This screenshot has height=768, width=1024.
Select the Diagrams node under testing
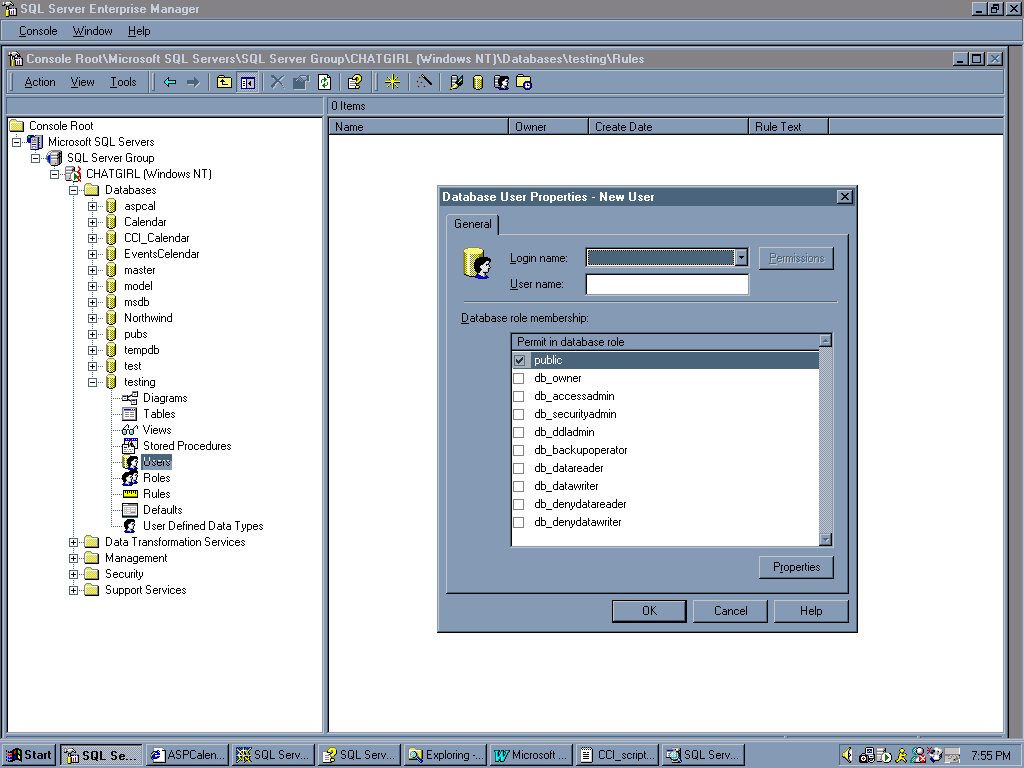[165, 398]
